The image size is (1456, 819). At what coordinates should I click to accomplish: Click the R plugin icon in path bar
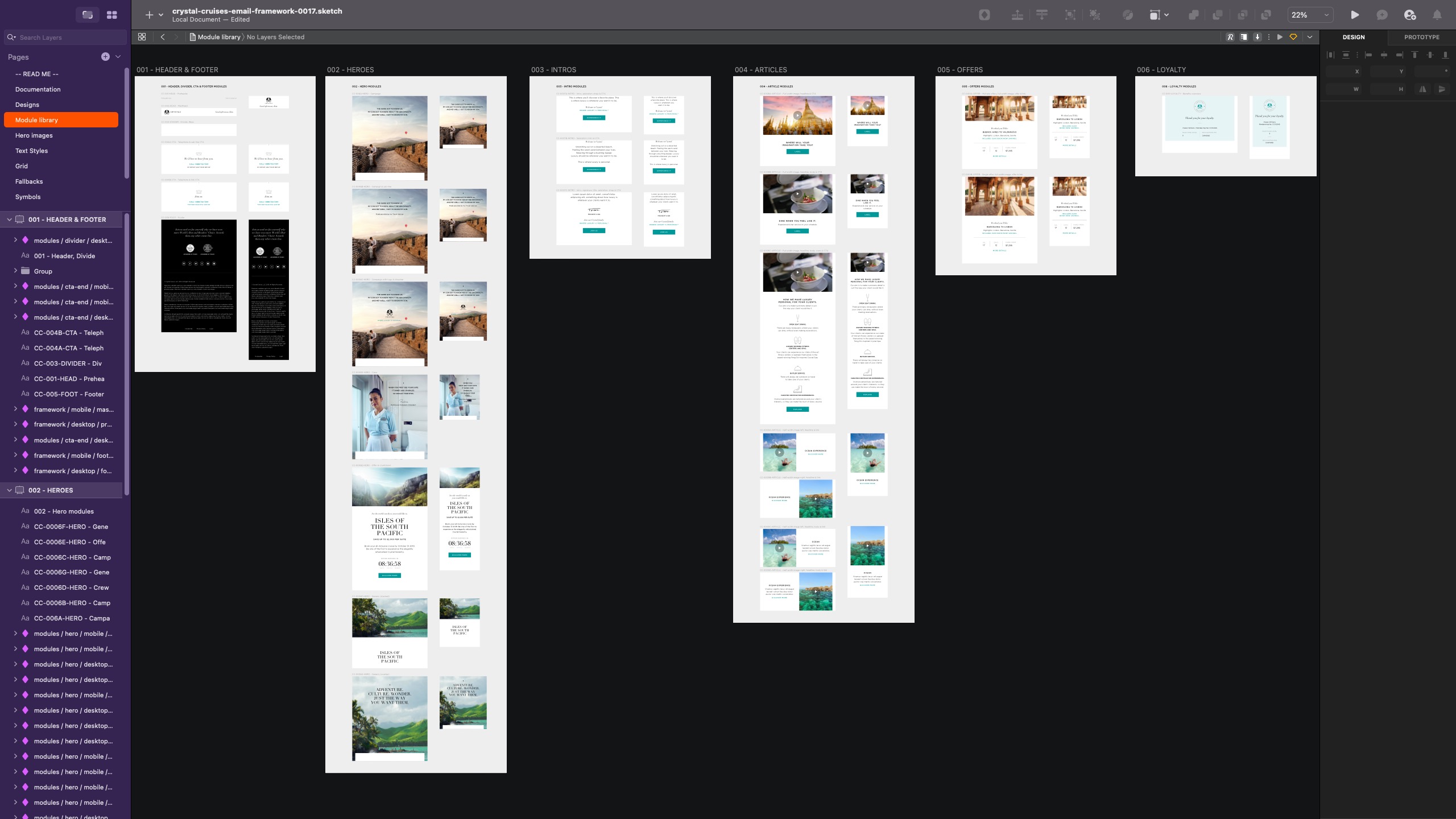tap(1230, 37)
